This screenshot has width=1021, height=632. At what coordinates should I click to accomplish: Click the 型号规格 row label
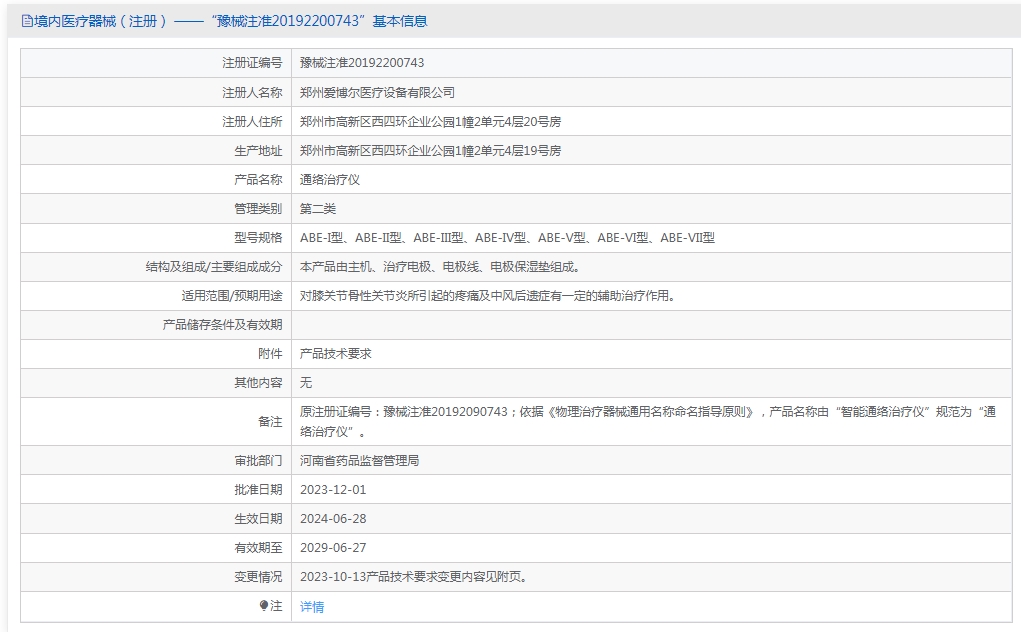[x=259, y=238]
